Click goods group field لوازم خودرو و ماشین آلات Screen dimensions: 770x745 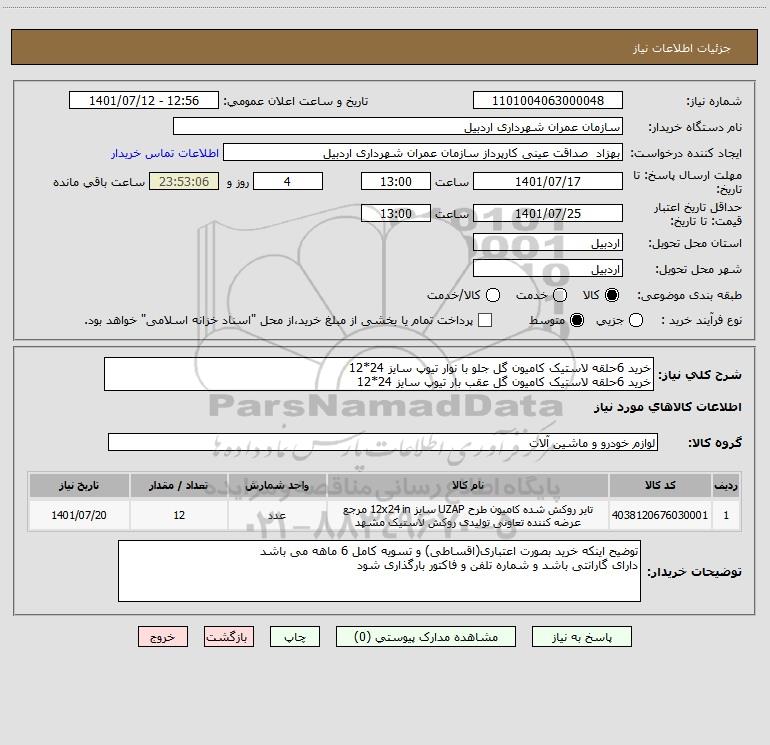click(383, 442)
